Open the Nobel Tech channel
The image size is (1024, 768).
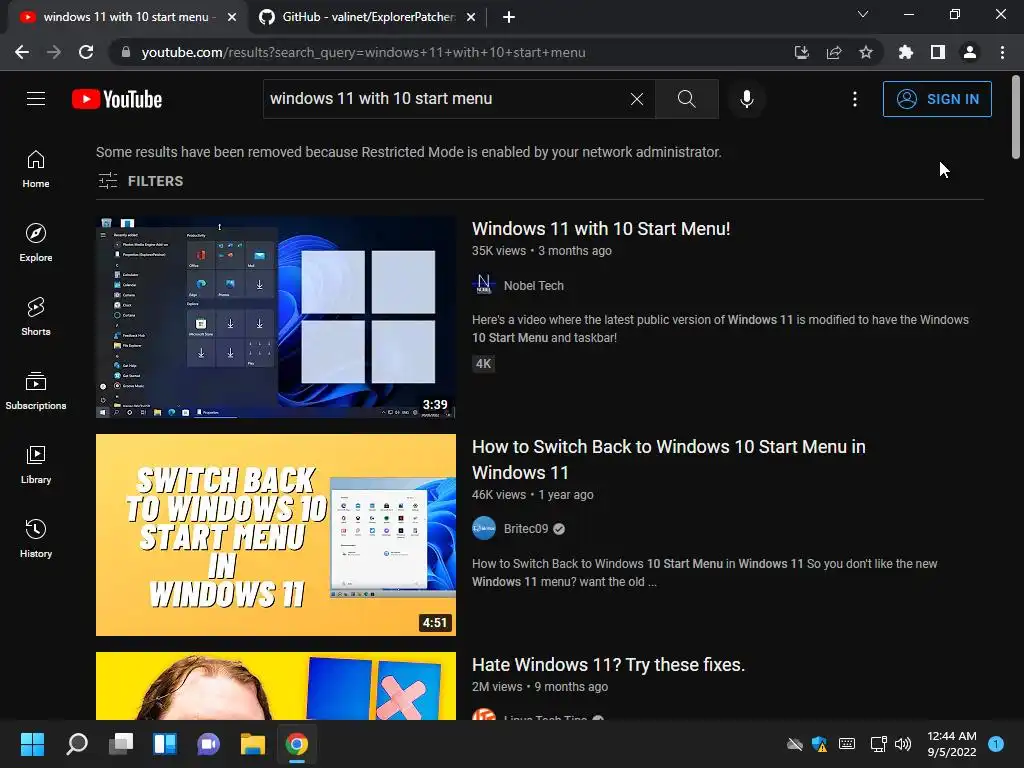click(534, 285)
